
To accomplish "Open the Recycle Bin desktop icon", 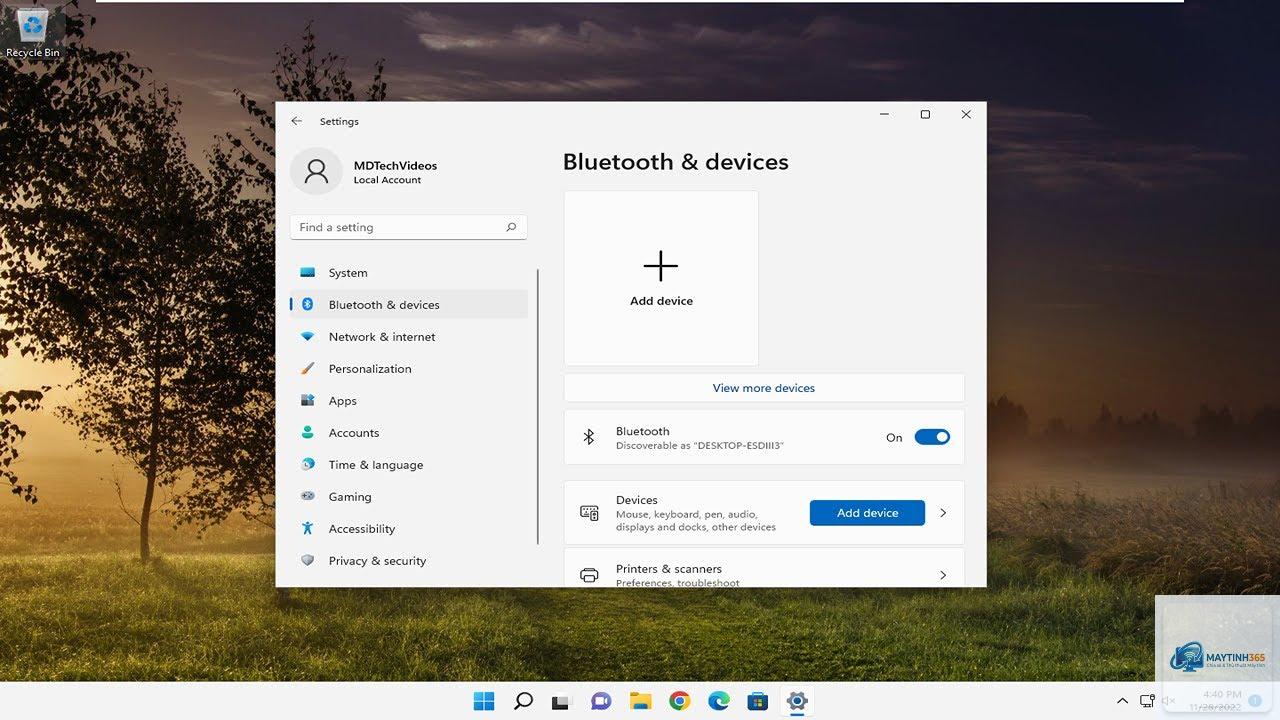I will [x=33, y=33].
